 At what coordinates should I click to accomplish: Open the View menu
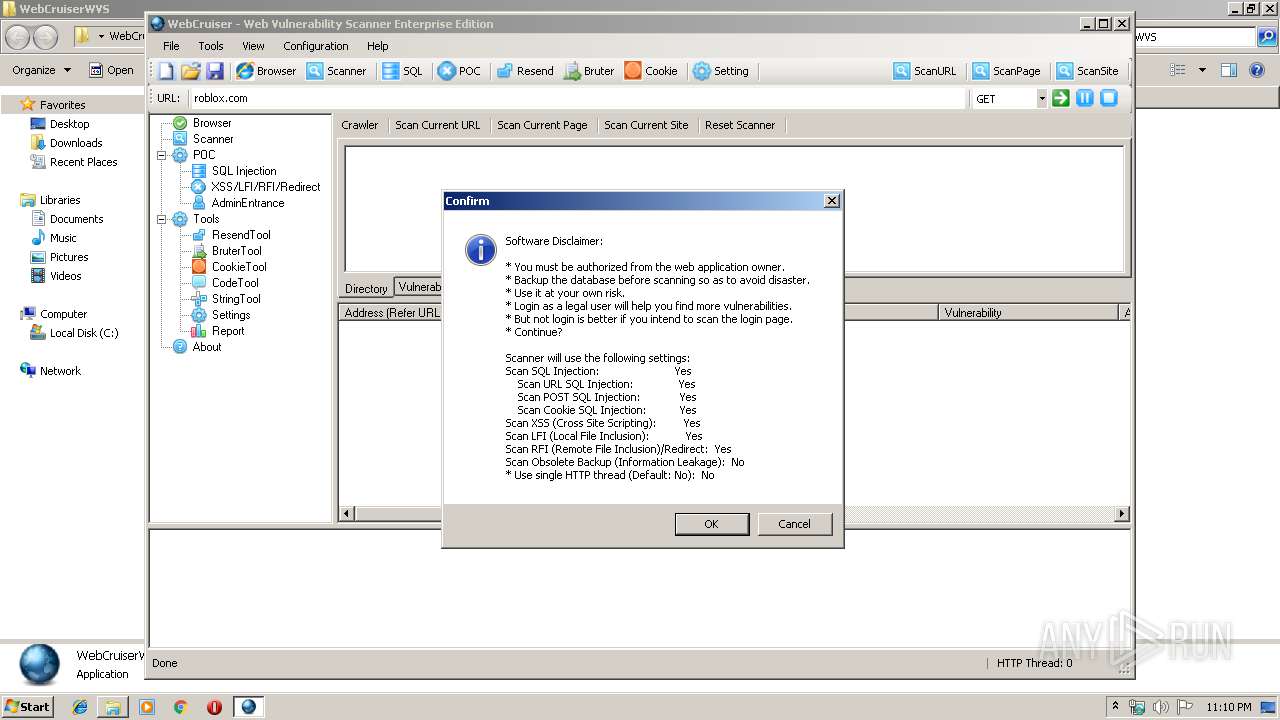[x=253, y=46]
